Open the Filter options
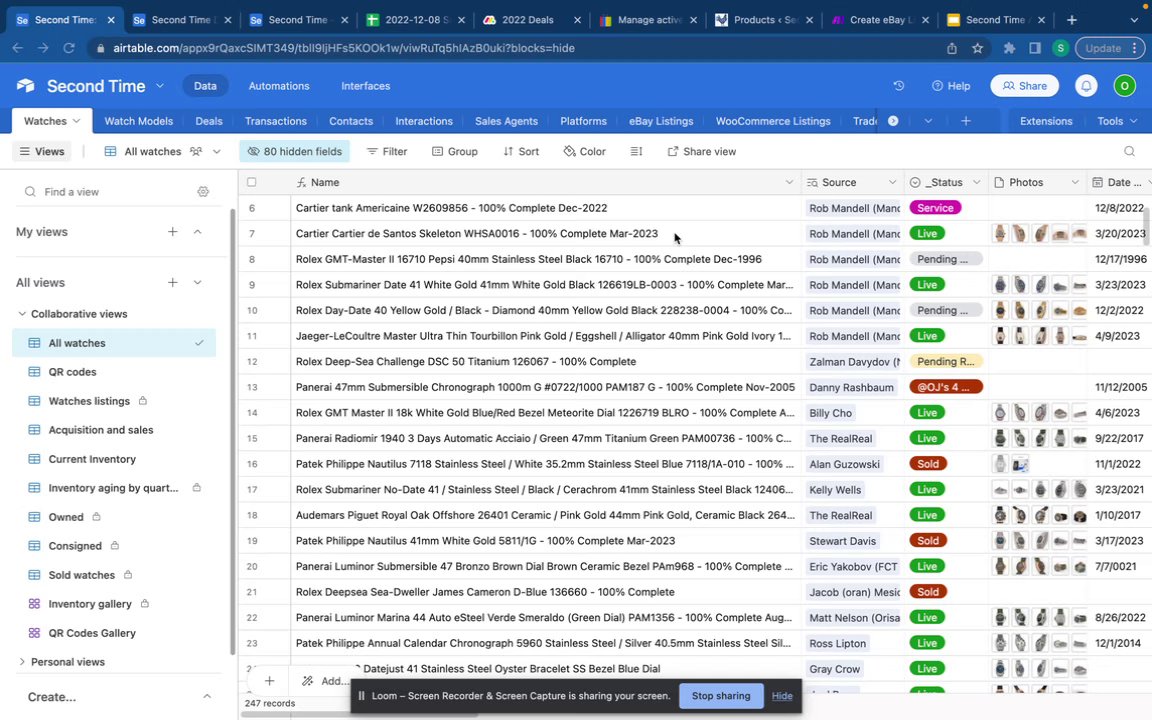Screen dimensions: 1152x720 pos(386,151)
